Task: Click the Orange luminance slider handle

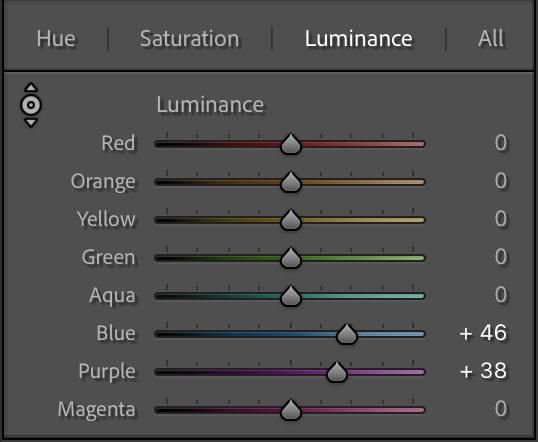Action: click(x=291, y=182)
